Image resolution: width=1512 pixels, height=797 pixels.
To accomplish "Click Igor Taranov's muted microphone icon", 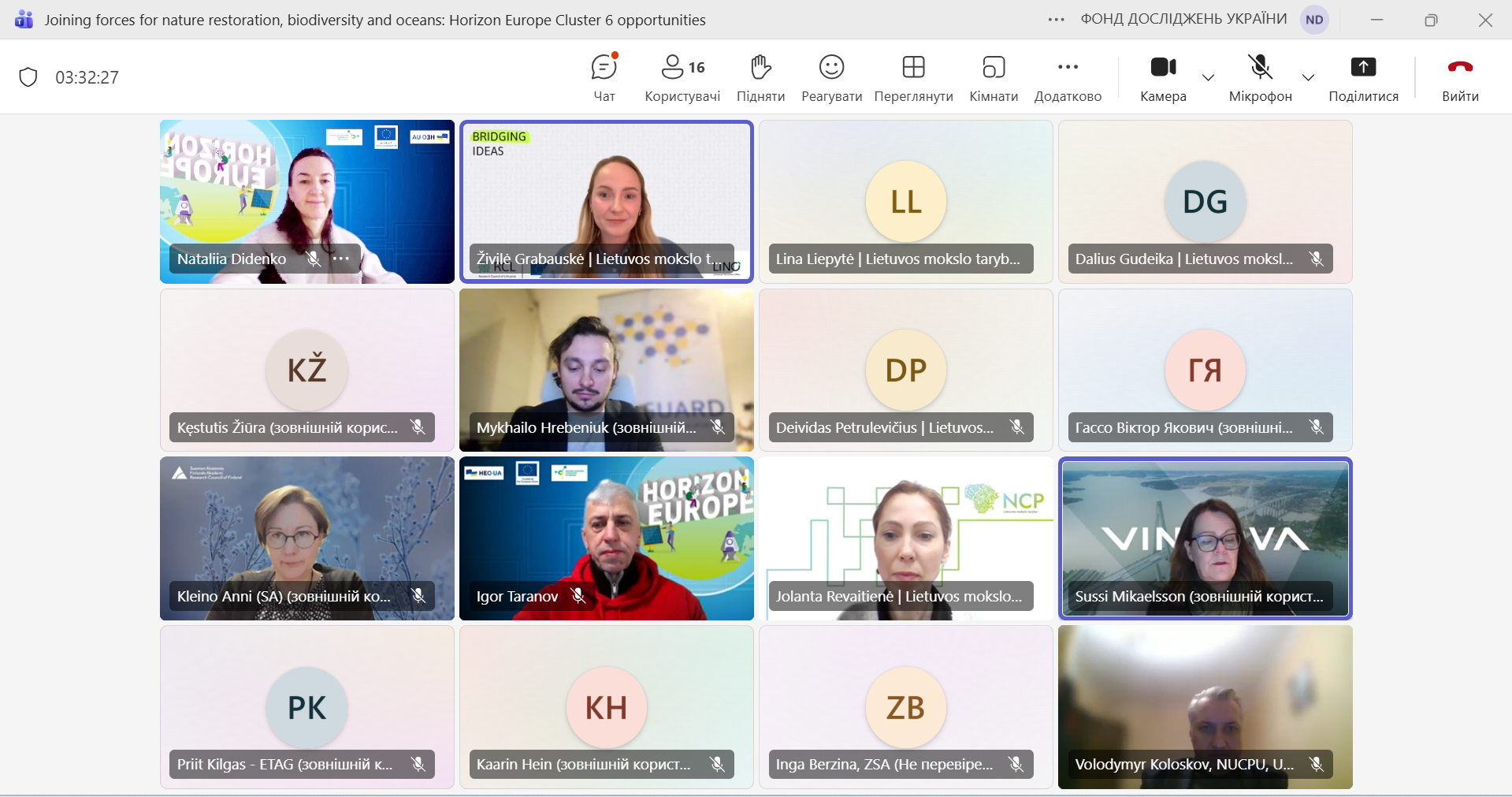I will 578,596.
